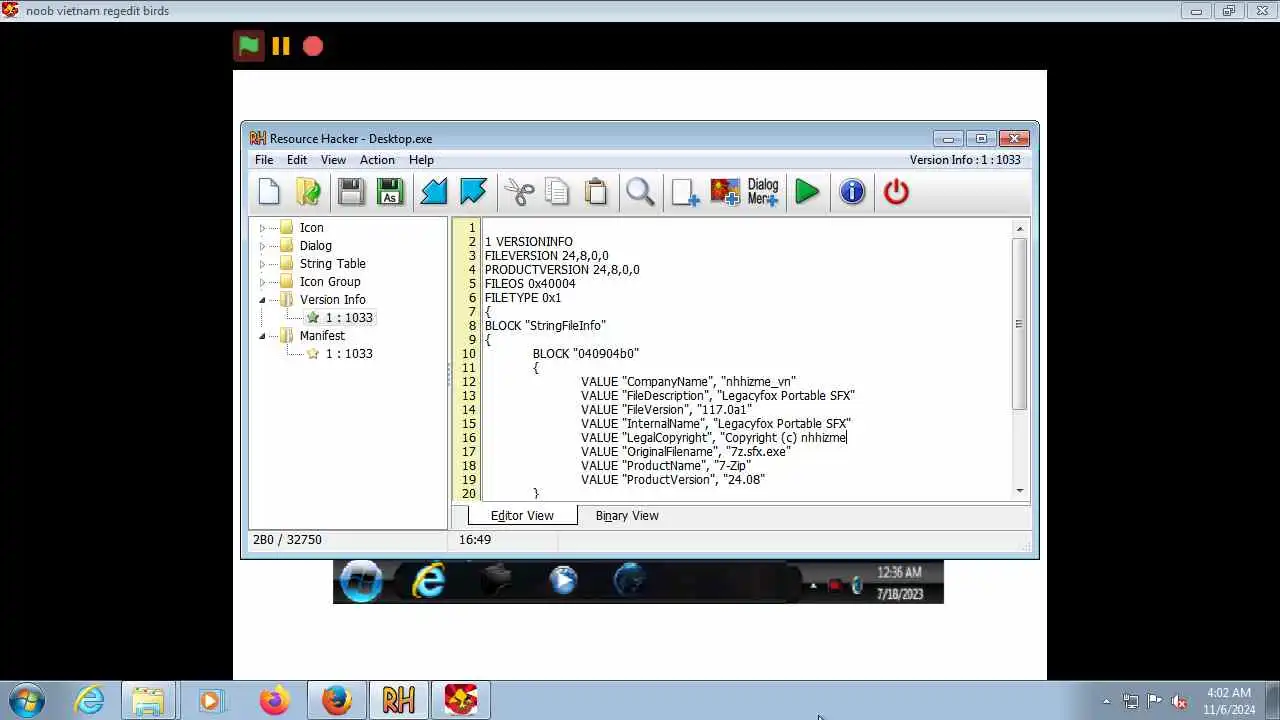The height and width of the screenshot is (720, 1280).
Task: Open the File menu
Action: pyautogui.click(x=264, y=160)
